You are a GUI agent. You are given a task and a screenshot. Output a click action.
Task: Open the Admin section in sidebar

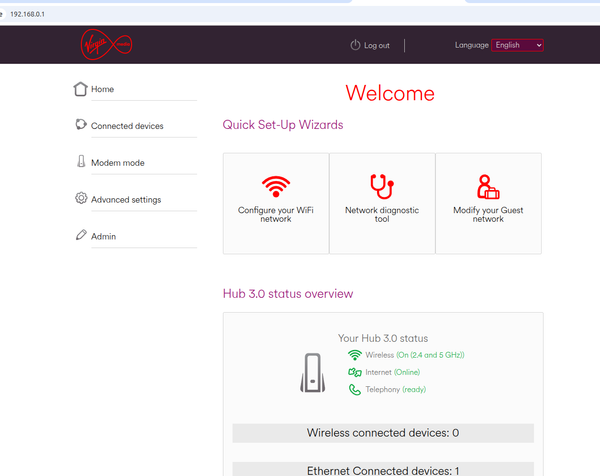[x=103, y=236]
